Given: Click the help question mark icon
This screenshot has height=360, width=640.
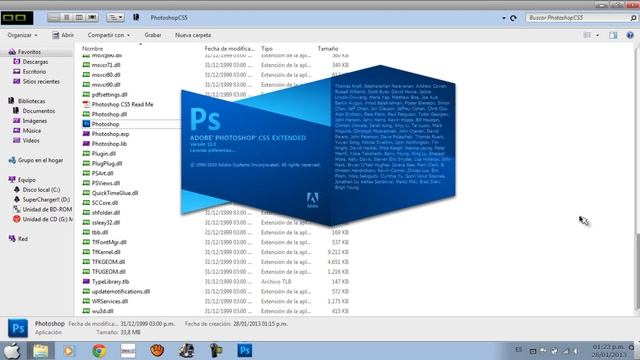Looking at the screenshot, I should pyautogui.click(x=630, y=35).
